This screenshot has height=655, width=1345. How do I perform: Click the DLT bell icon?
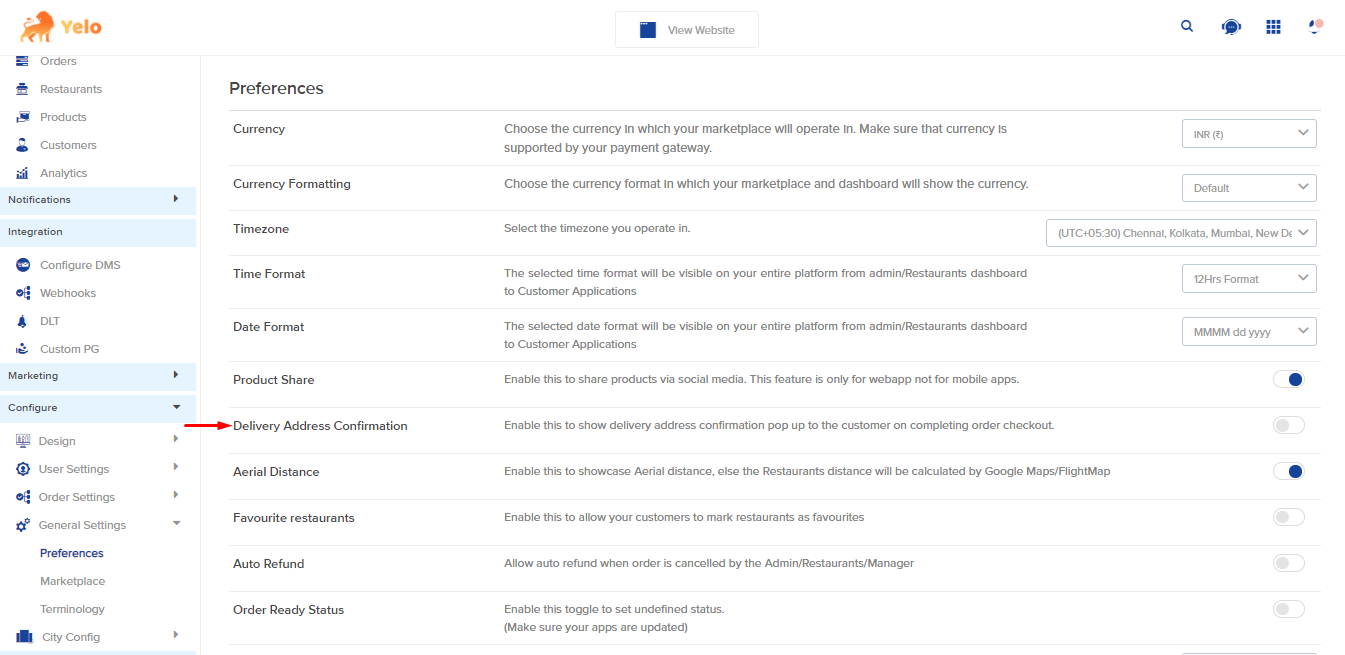tap(23, 321)
